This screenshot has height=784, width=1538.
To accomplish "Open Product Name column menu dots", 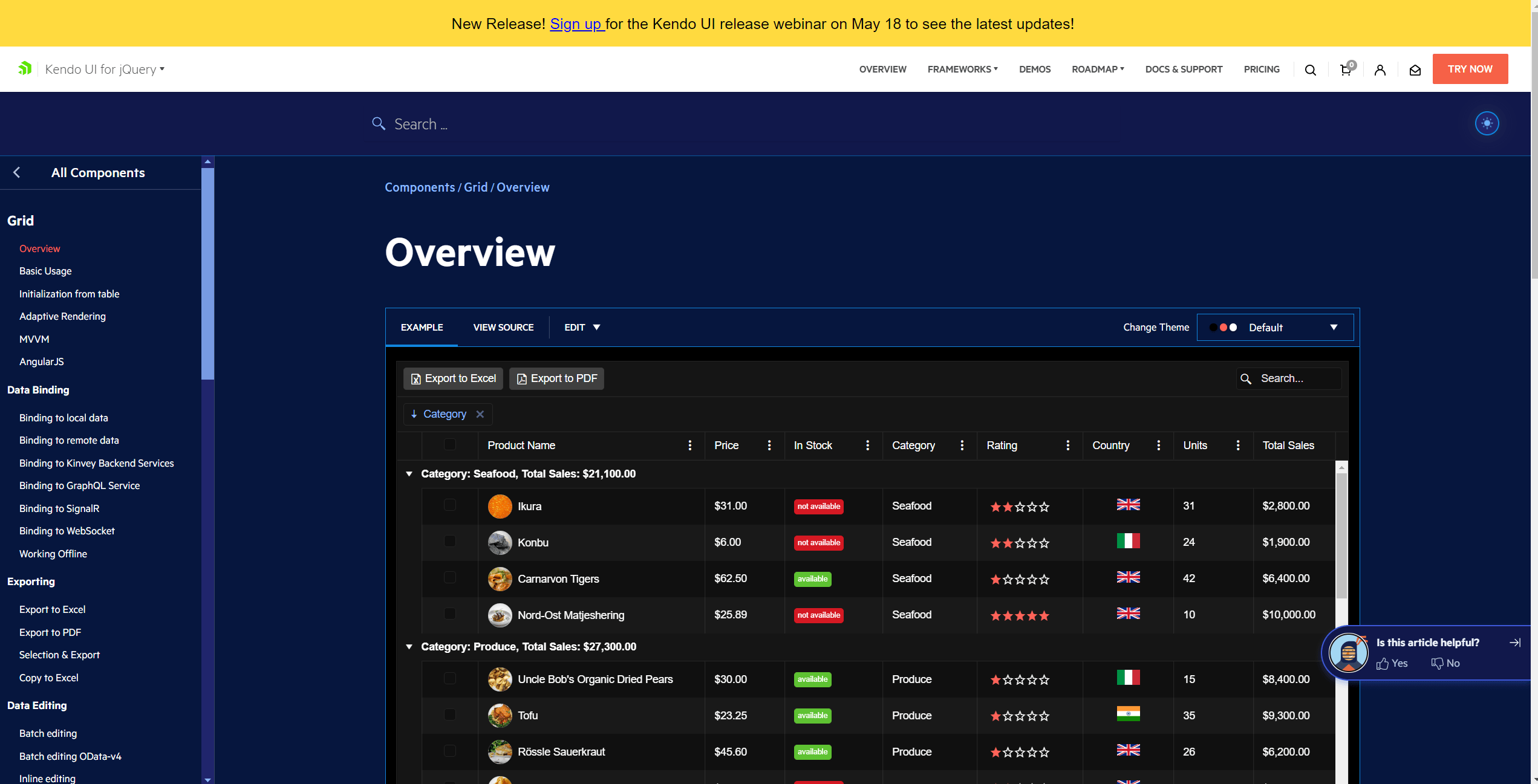I will click(689, 445).
